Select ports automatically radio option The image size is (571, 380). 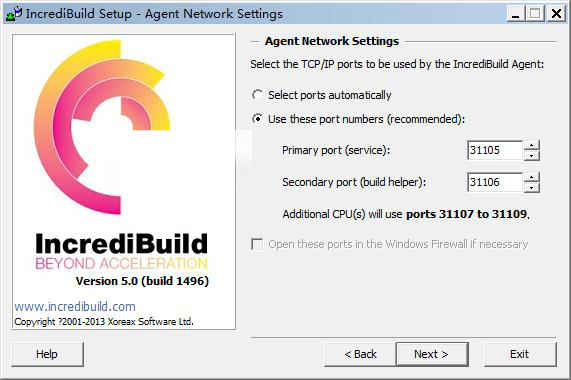pyautogui.click(x=257, y=95)
